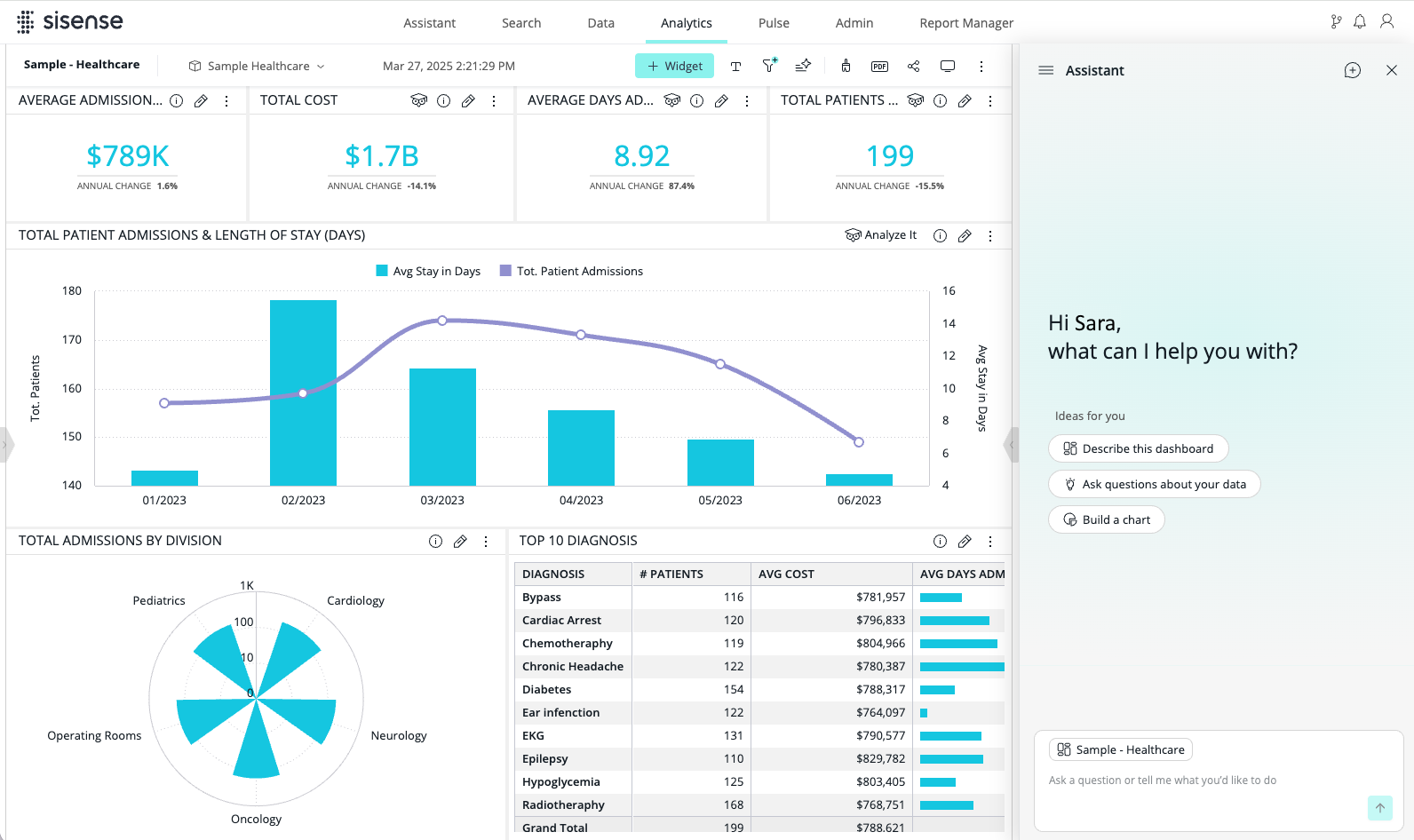Open the Report Manager tab
Image resolution: width=1414 pixels, height=840 pixels.
(x=966, y=23)
